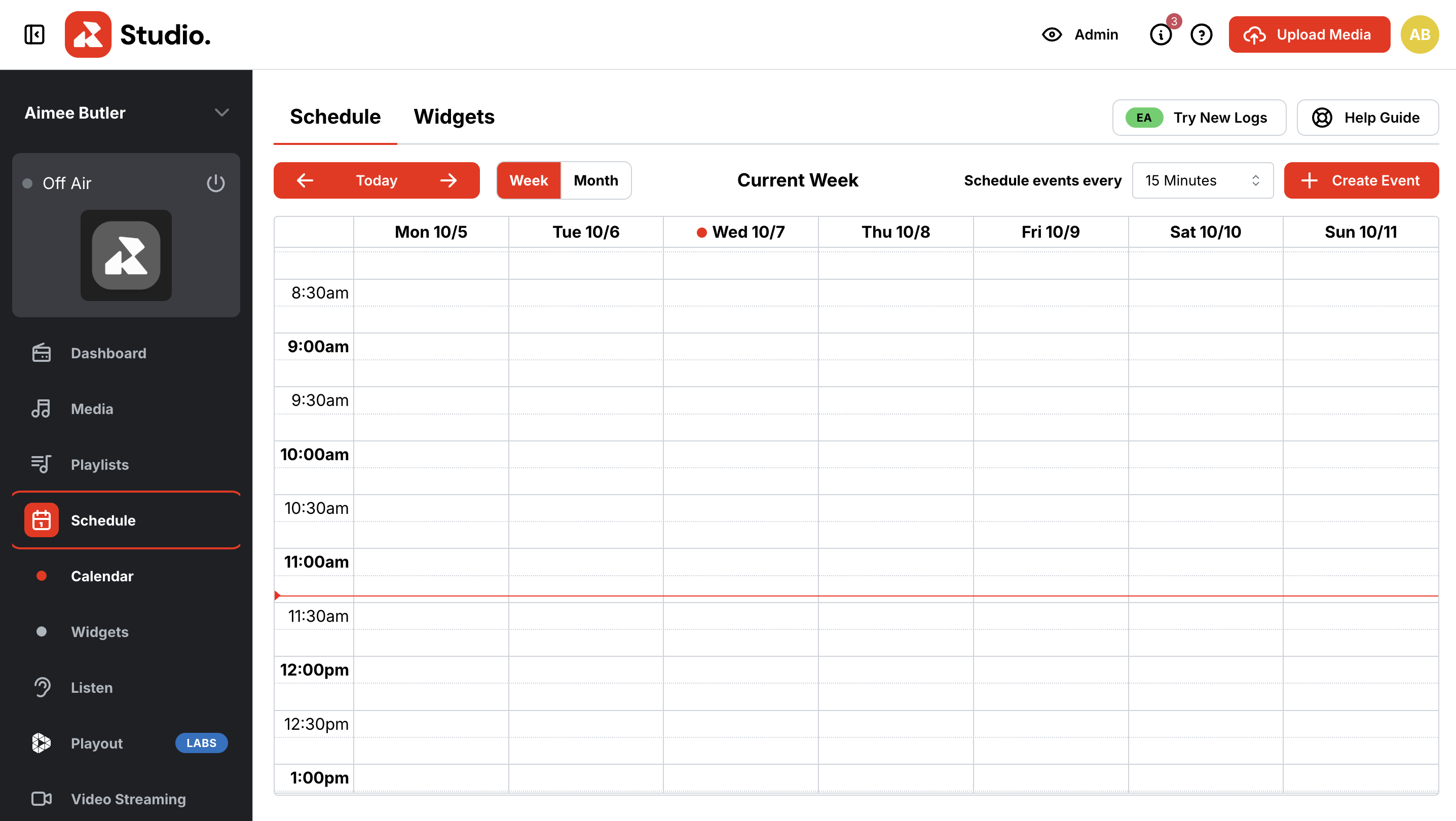Click the Current Week heading
This screenshot has width=1456, height=821.
(x=798, y=180)
